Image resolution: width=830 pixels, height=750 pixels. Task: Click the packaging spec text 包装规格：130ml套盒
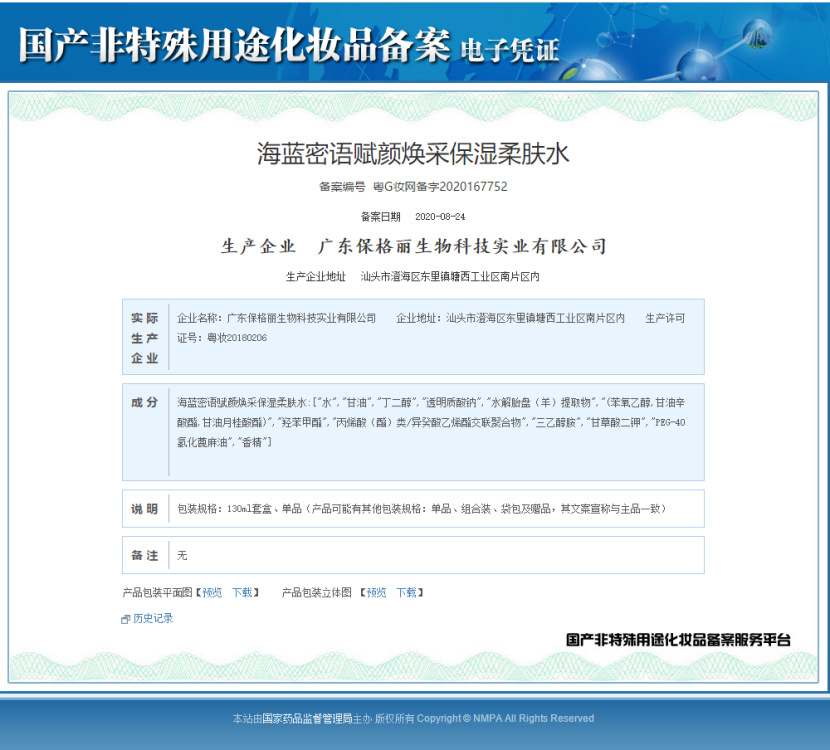[x=224, y=509]
